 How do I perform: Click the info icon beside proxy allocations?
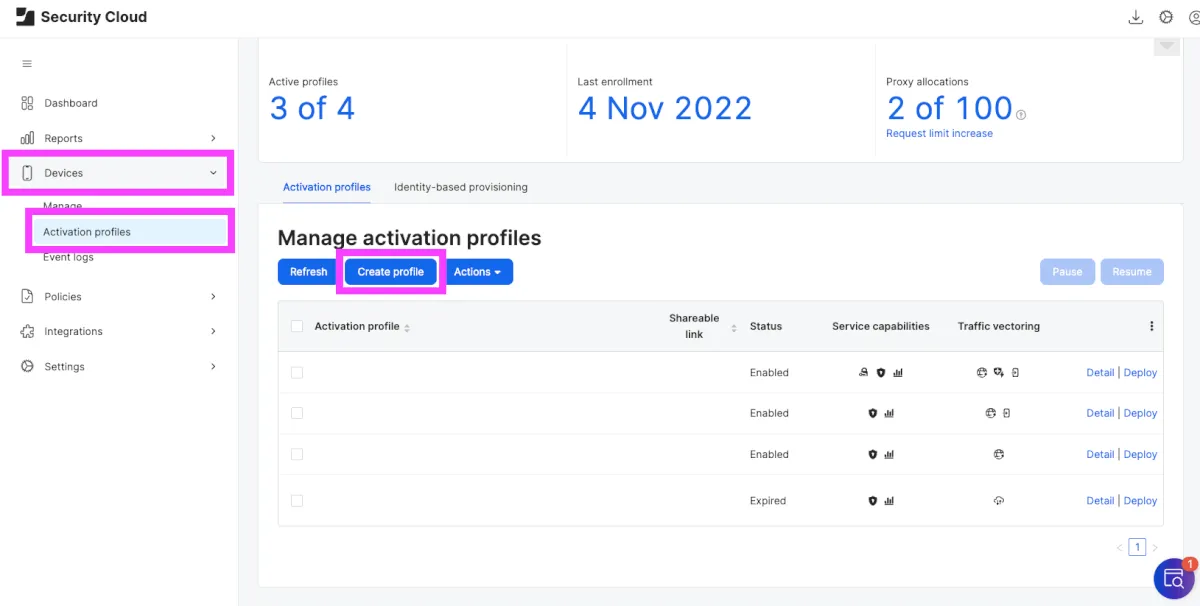[x=1021, y=115]
